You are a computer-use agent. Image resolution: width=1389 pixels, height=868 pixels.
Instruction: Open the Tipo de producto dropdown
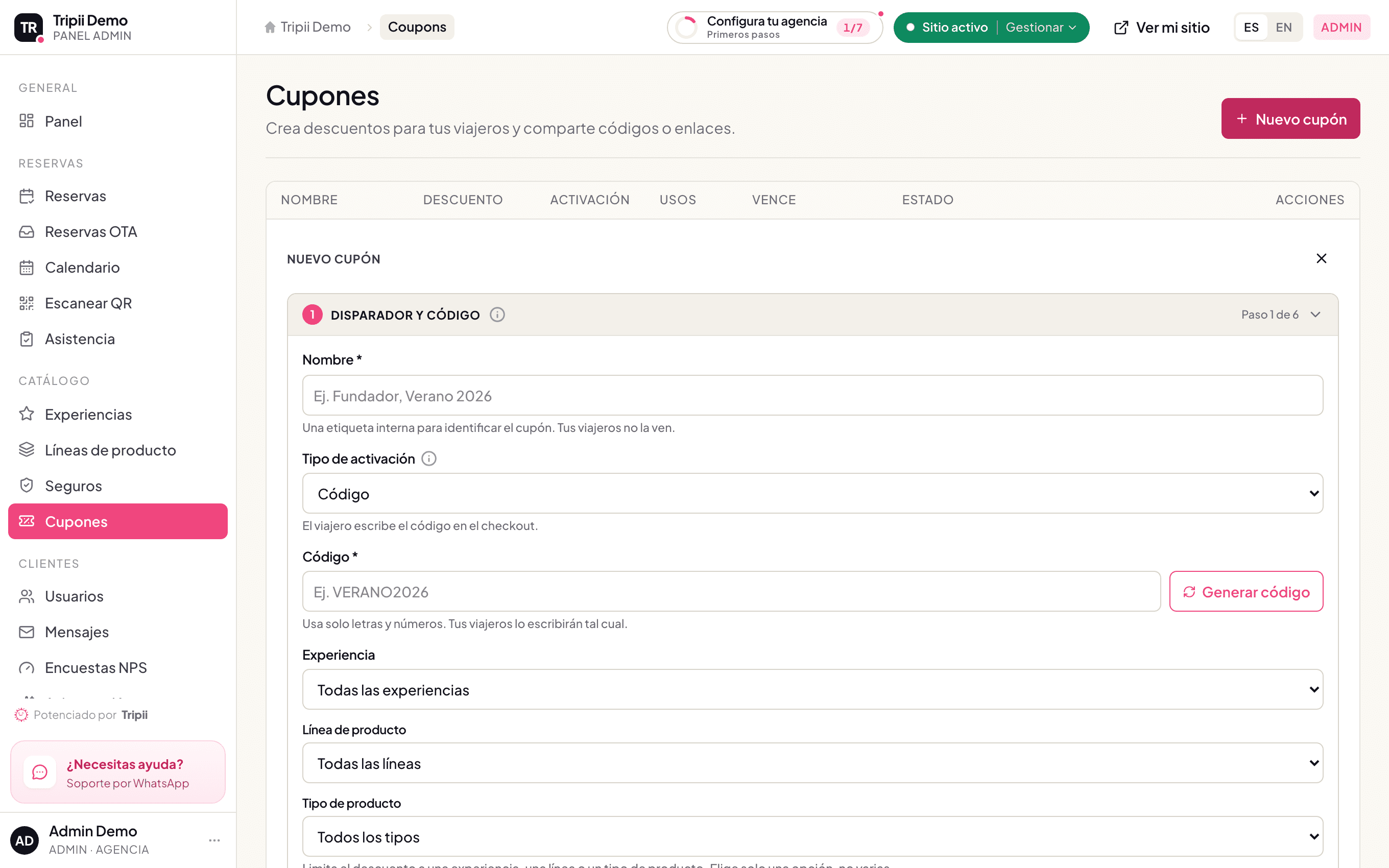(813, 836)
